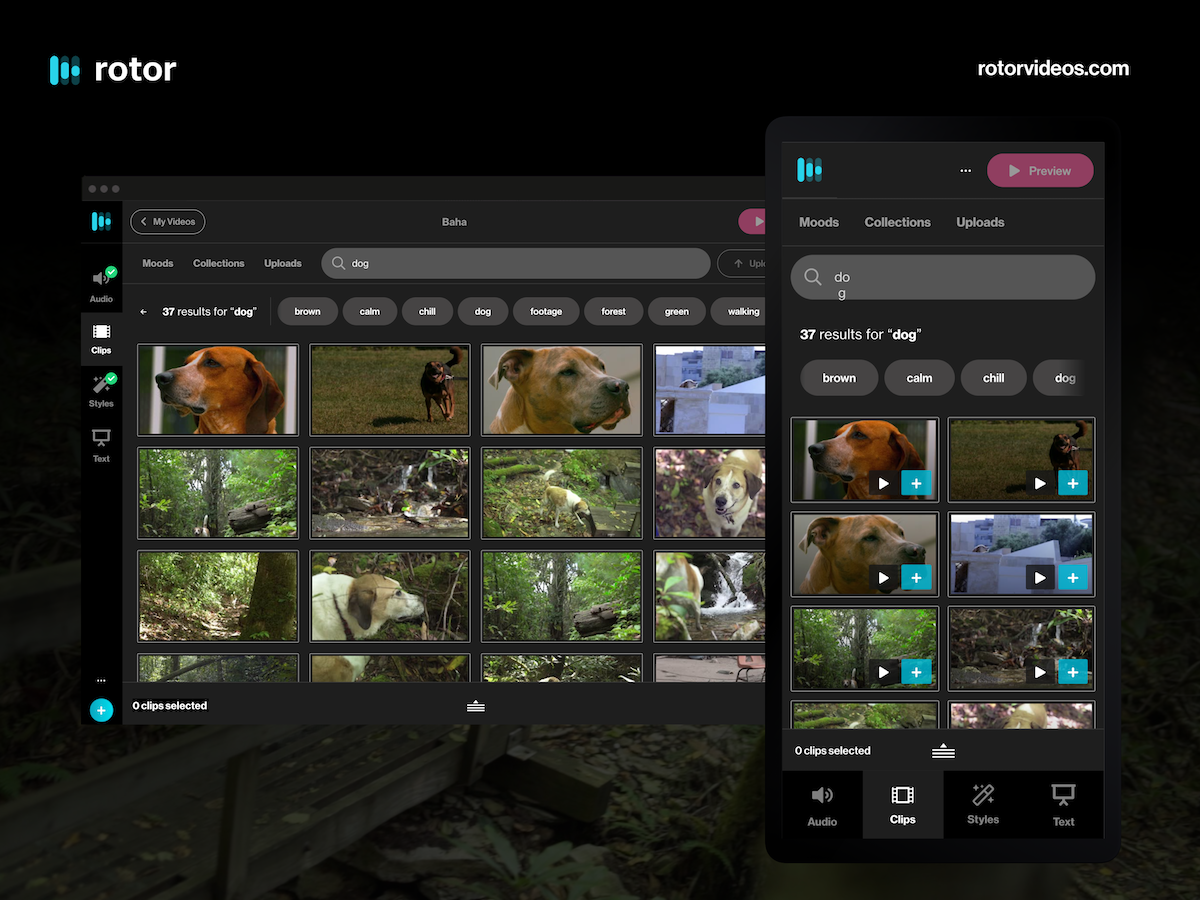Open the three-dot menu in mobile header
Image resolution: width=1200 pixels, height=900 pixels.
click(965, 171)
